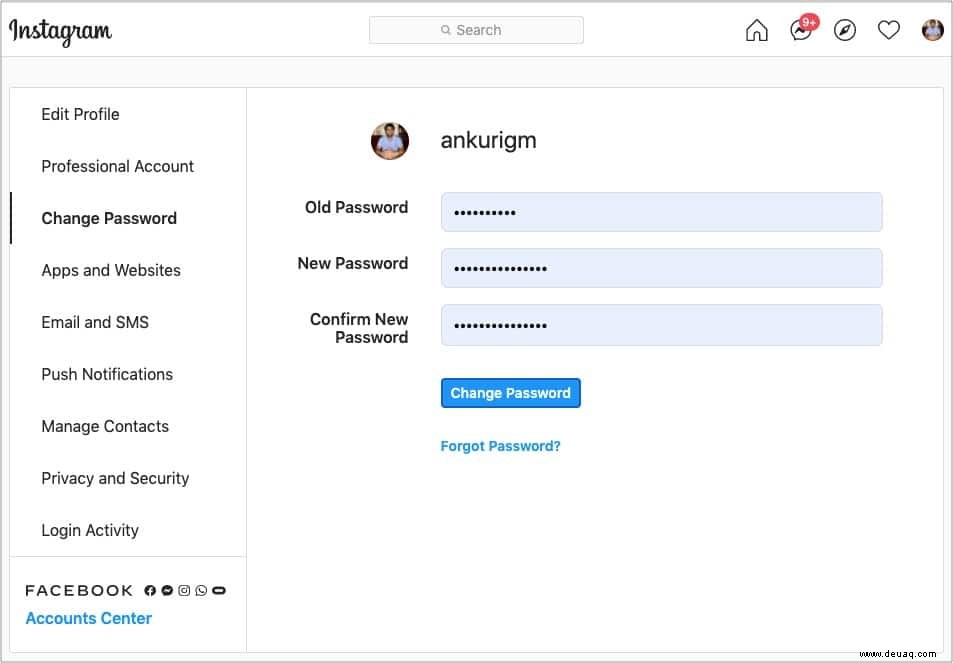The height and width of the screenshot is (663, 953).
Task: Click the FACEBOOK wordmark text
Action: coord(79,590)
